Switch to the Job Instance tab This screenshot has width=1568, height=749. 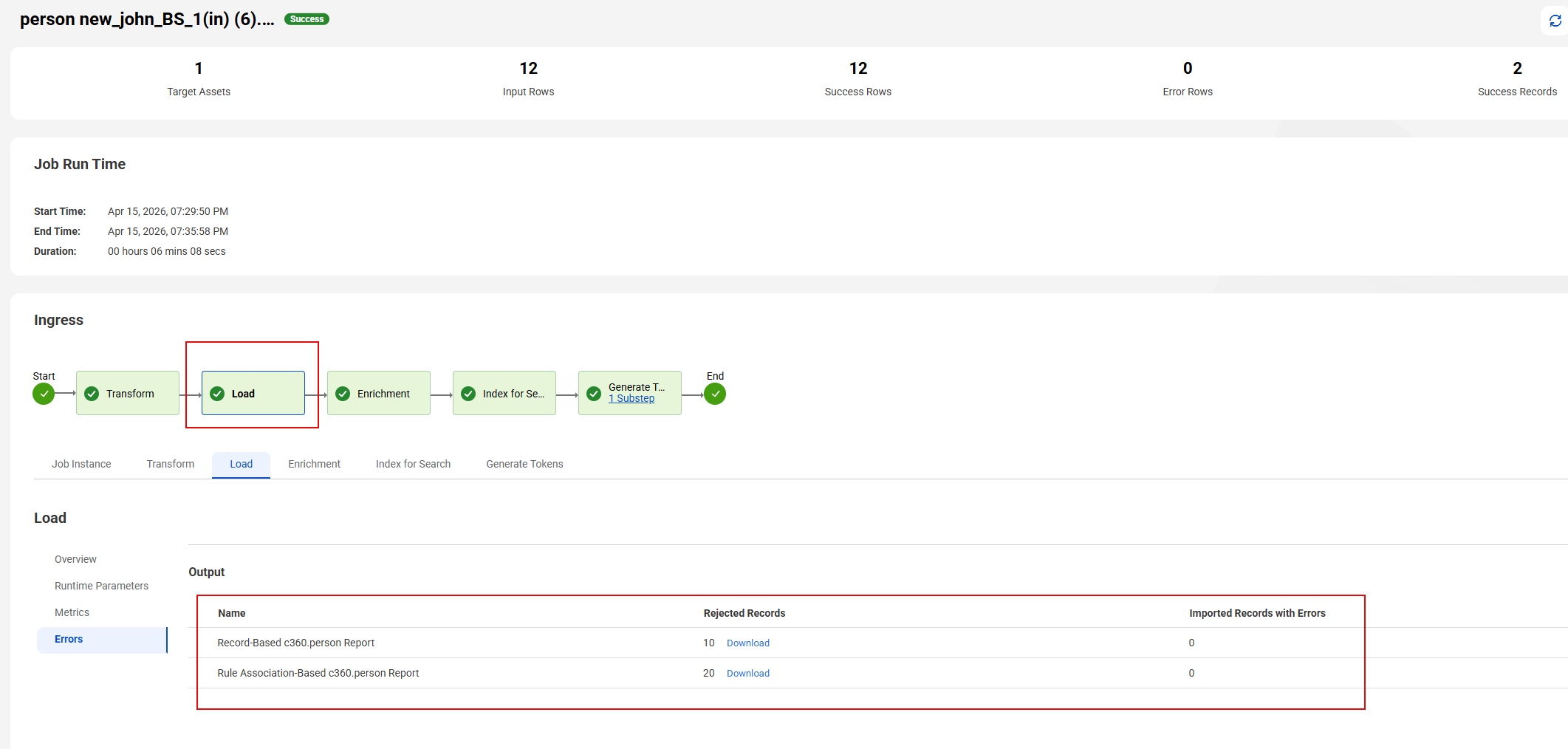click(81, 464)
